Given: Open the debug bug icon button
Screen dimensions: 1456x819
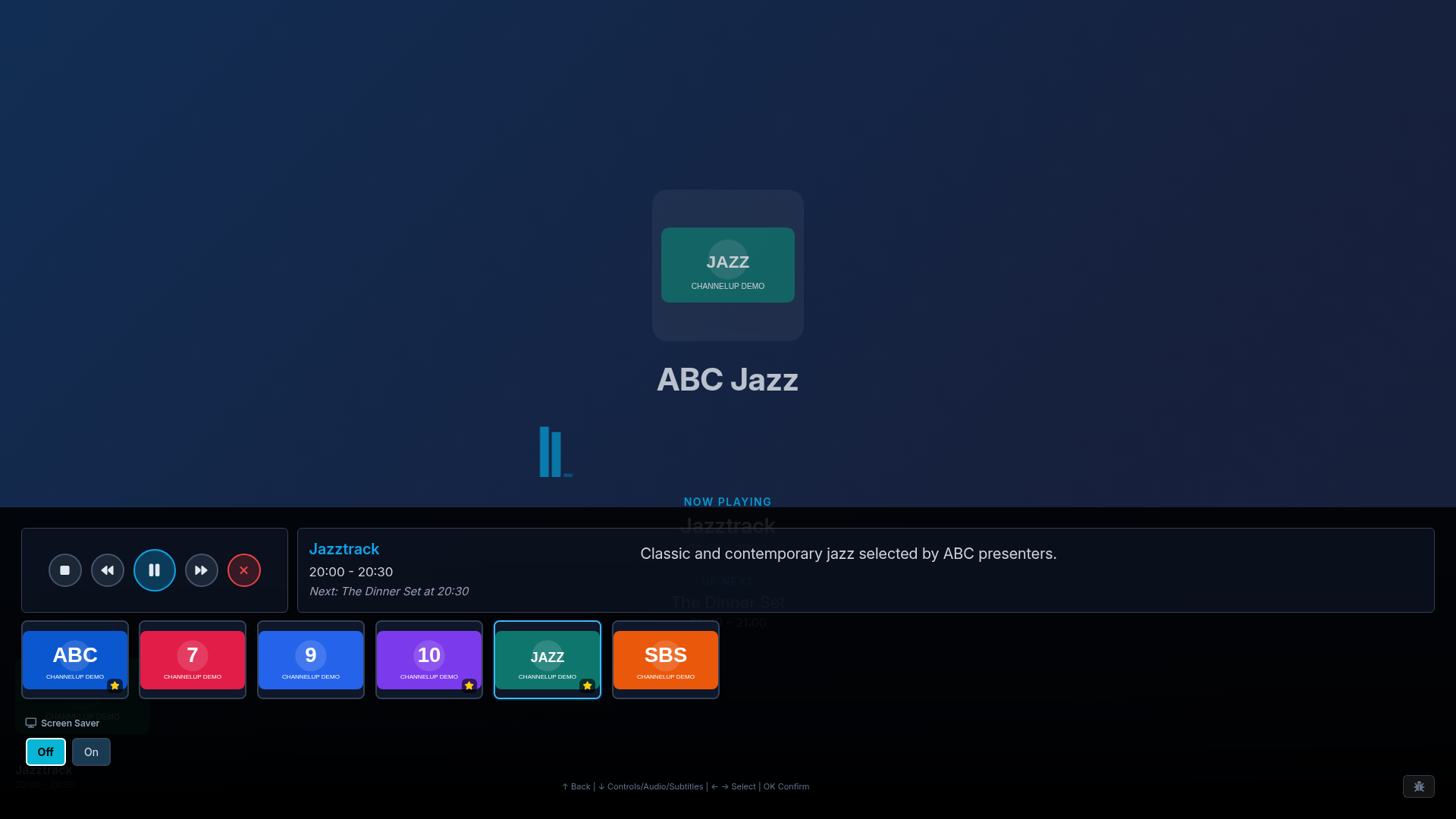Looking at the screenshot, I should pyautogui.click(x=1419, y=786).
